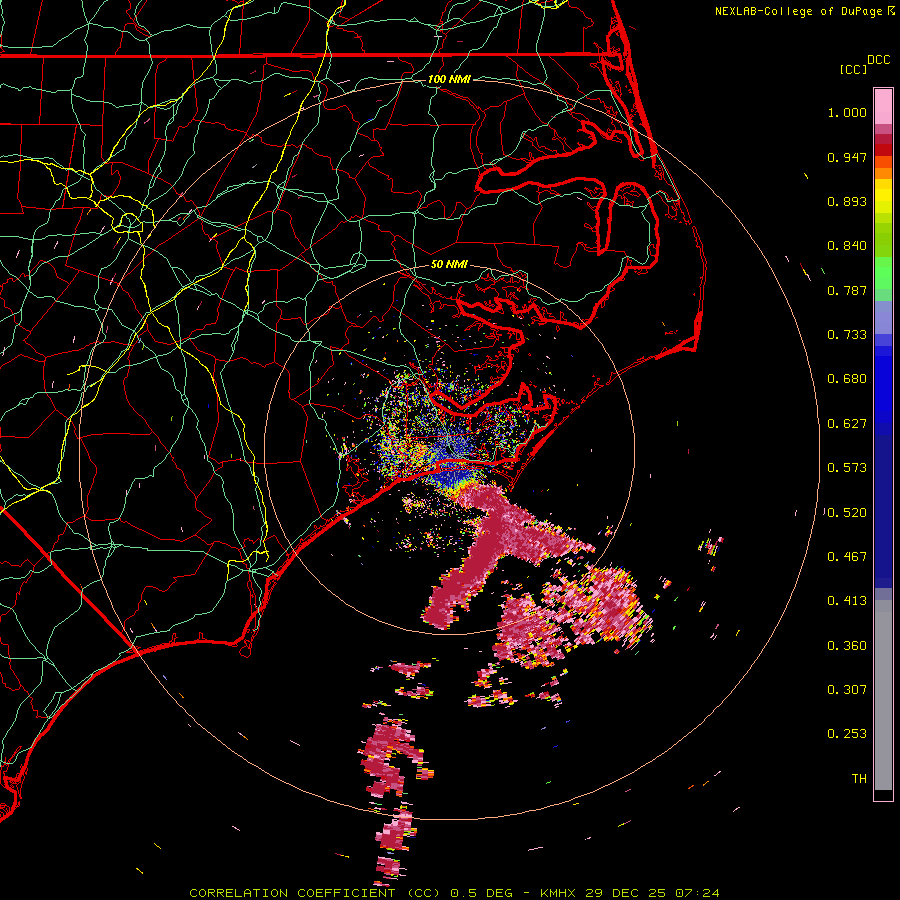Pick the bright green band of the color bar
The height and width of the screenshot is (900, 900).
tap(883, 273)
